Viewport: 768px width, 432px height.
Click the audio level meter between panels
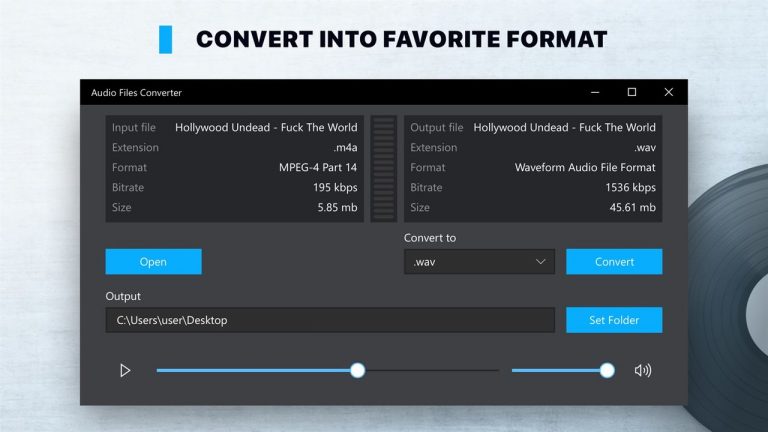click(384, 168)
